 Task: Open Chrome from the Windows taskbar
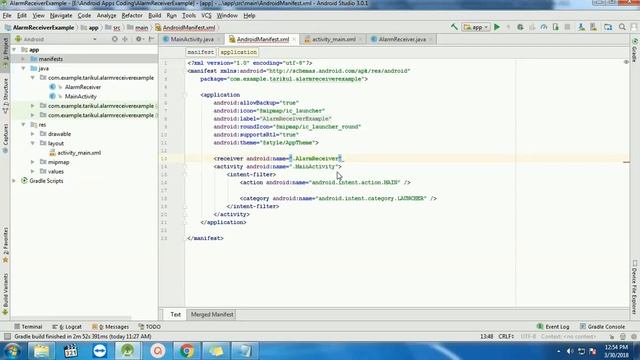pos(187,351)
